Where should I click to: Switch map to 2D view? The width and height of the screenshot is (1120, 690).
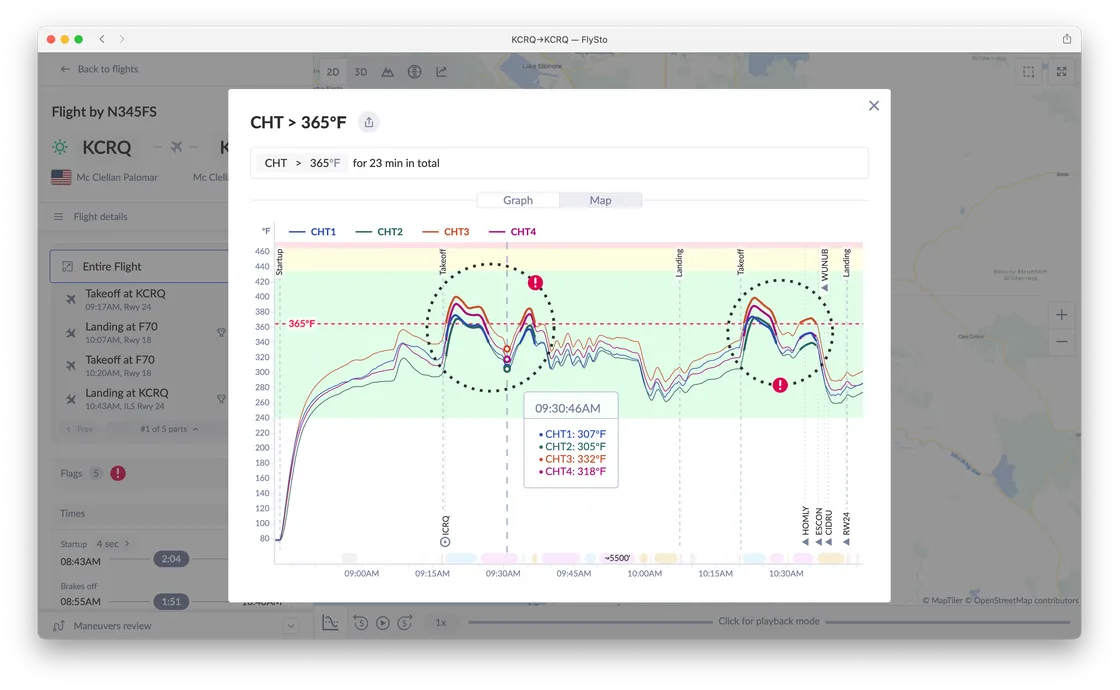coord(333,72)
